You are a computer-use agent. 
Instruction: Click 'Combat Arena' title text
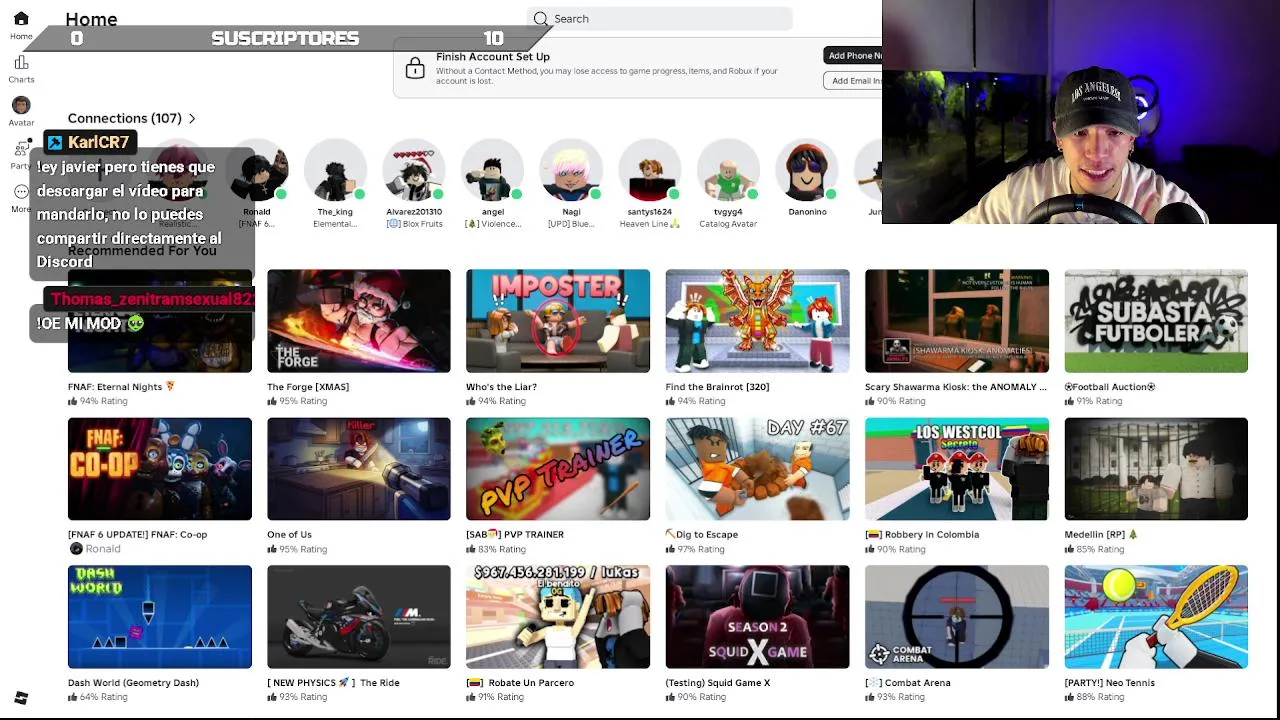click(908, 683)
